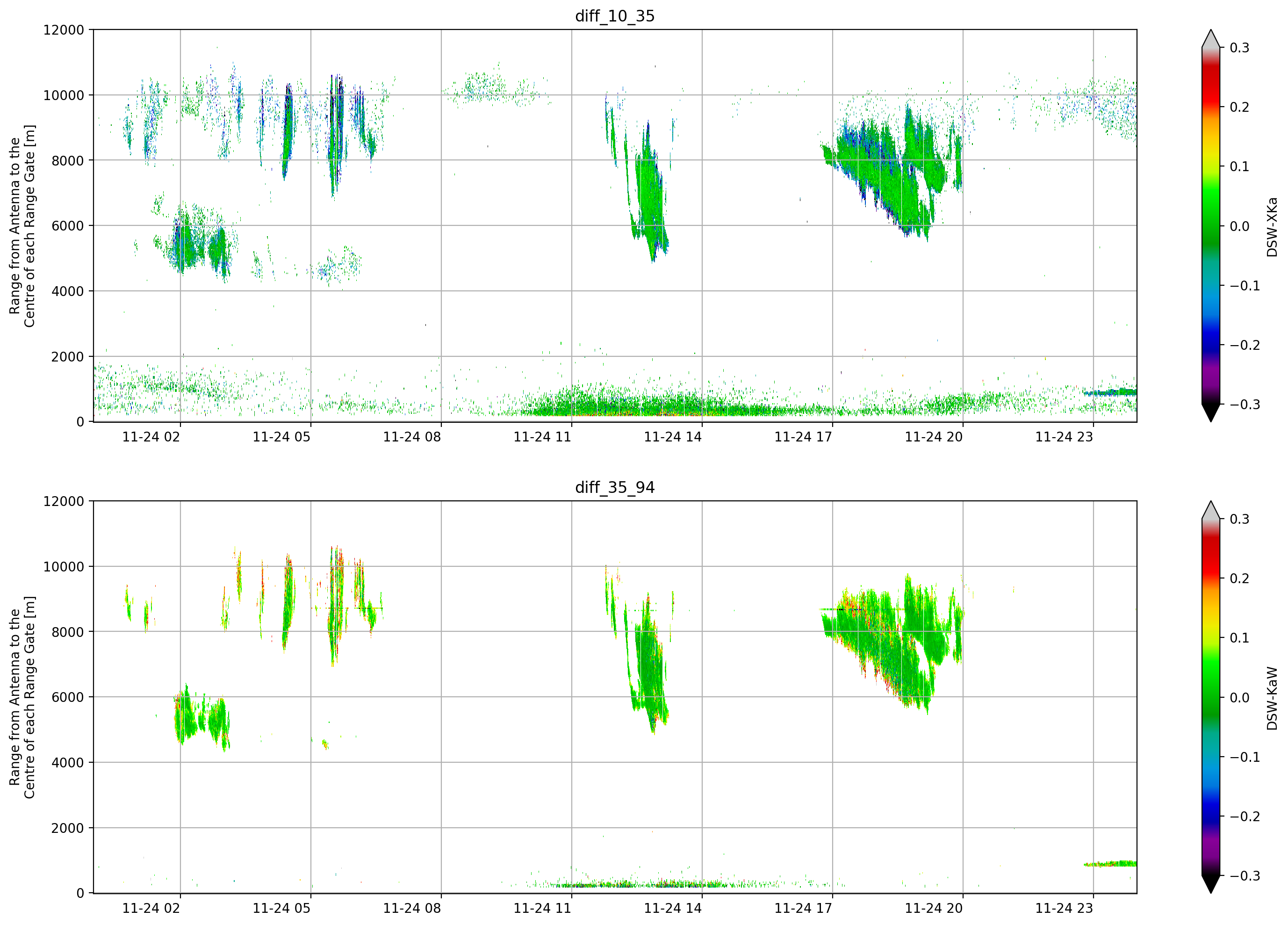Click the 4000 y-tick in diff_35_94
This screenshot has width=1288, height=925.
68,763
